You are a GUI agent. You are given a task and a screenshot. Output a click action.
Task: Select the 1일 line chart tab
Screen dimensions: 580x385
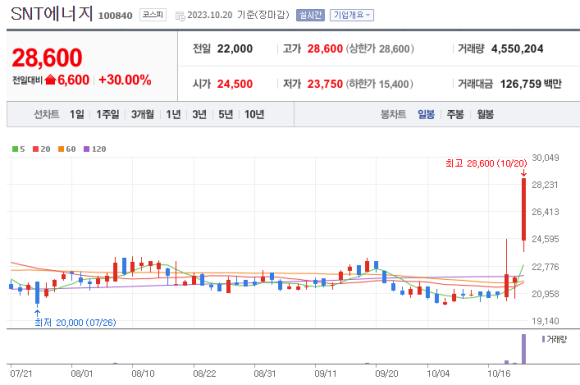pos(77,114)
